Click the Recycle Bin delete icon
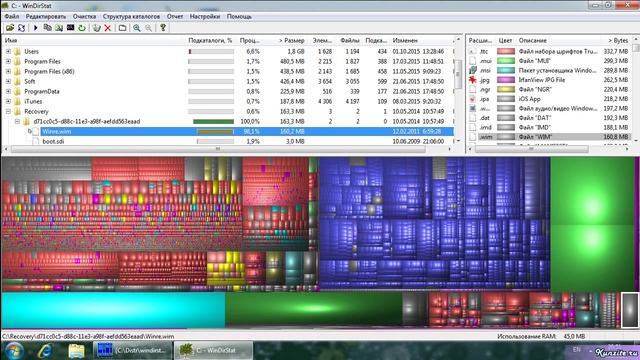The image size is (640, 360). (x=96, y=28)
